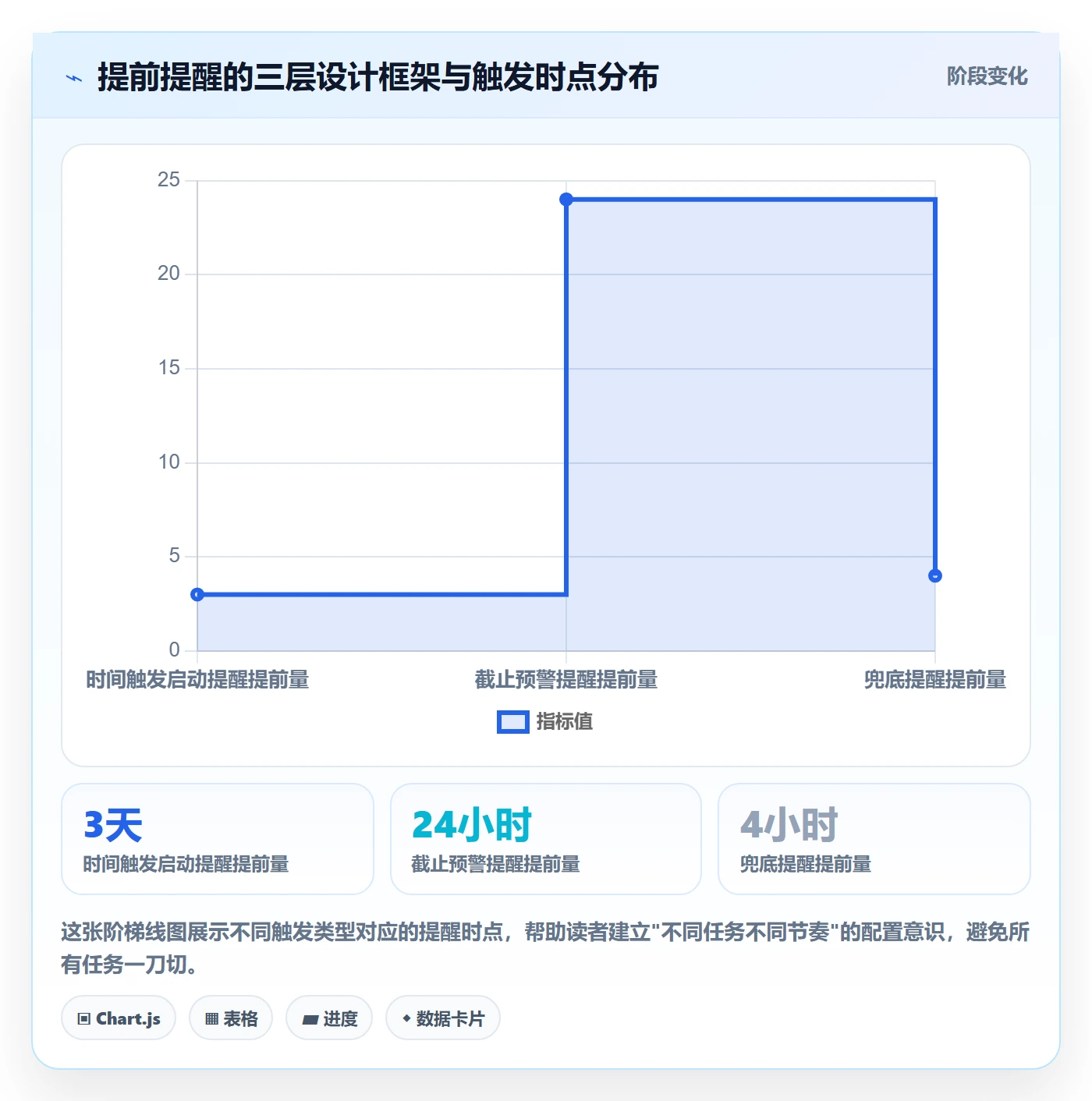Screen dimensions: 1092x1101
Task: Click the 时间触发启动提醒提前量 axis label
Action: [197, 680]
